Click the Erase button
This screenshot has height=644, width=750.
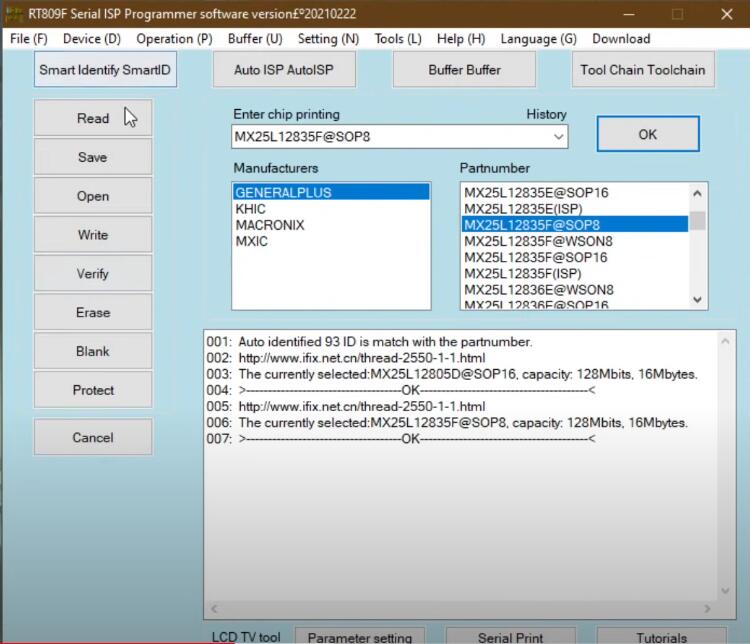(93, 312)
